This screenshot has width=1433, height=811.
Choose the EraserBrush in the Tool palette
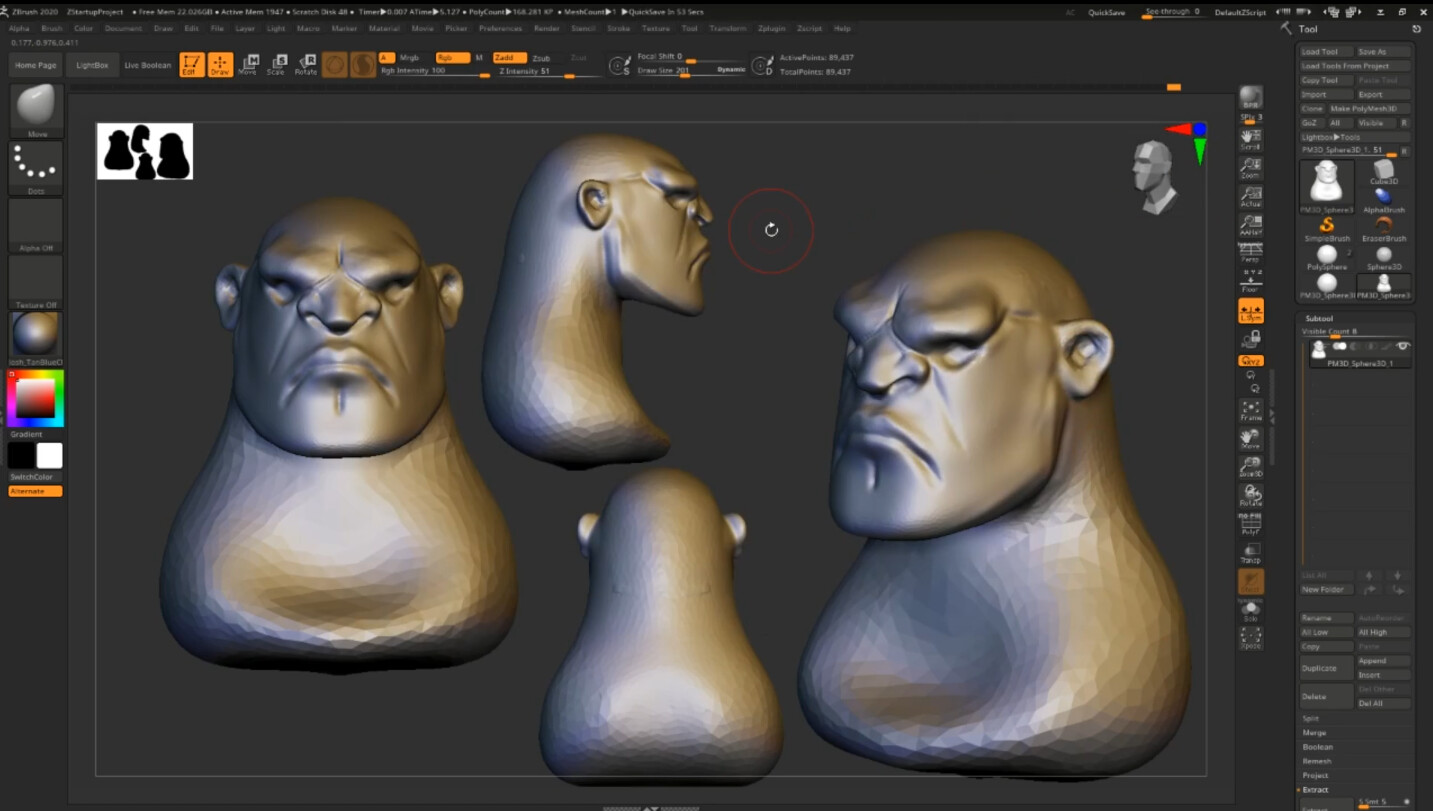[1385, 232]
